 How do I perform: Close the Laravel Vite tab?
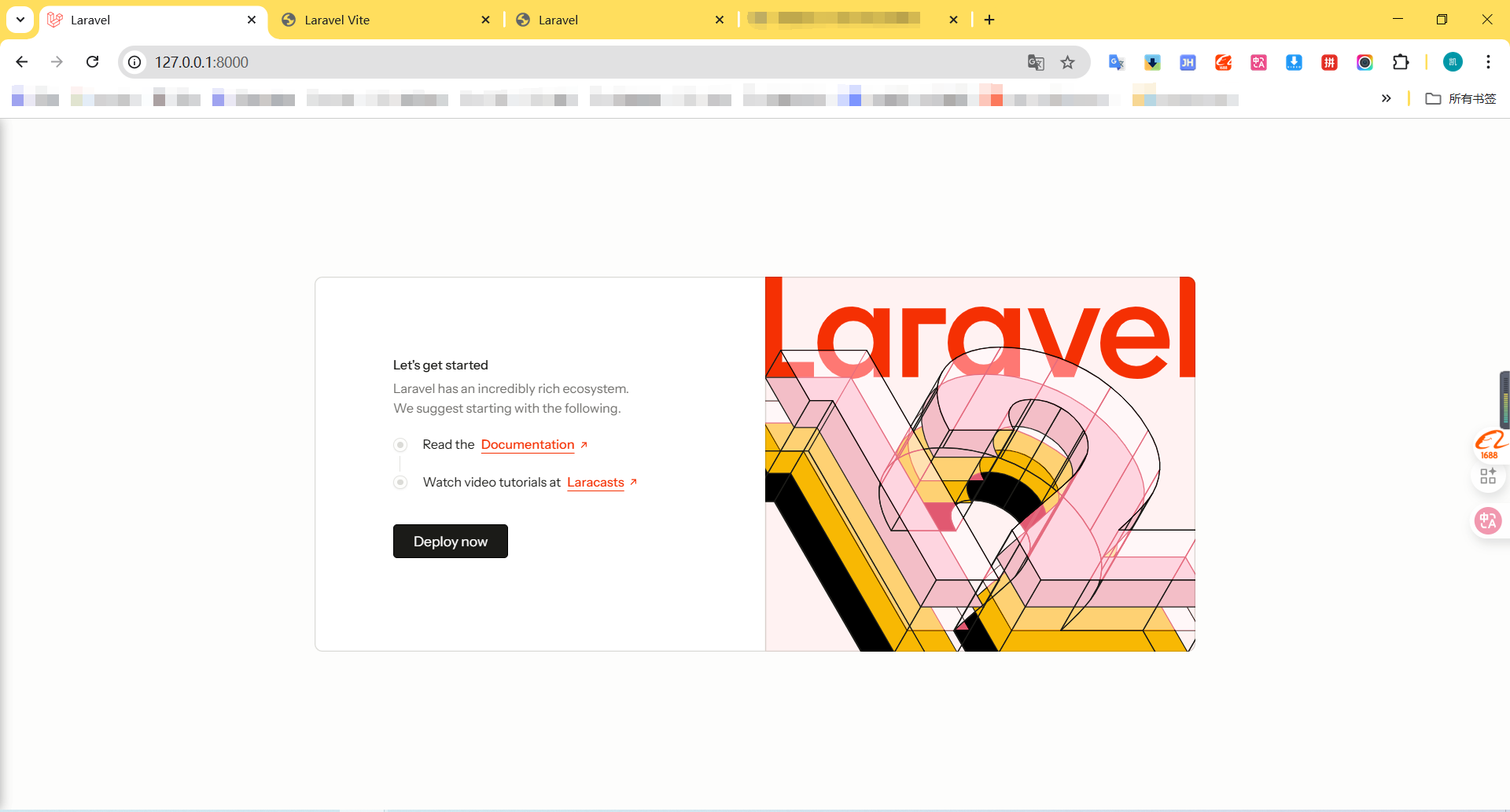(485, 20)
